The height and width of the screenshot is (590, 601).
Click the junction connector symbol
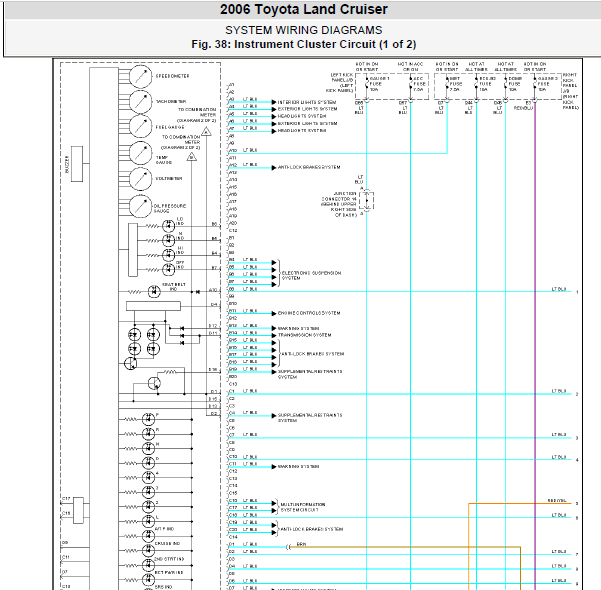[x=366, y=200]
